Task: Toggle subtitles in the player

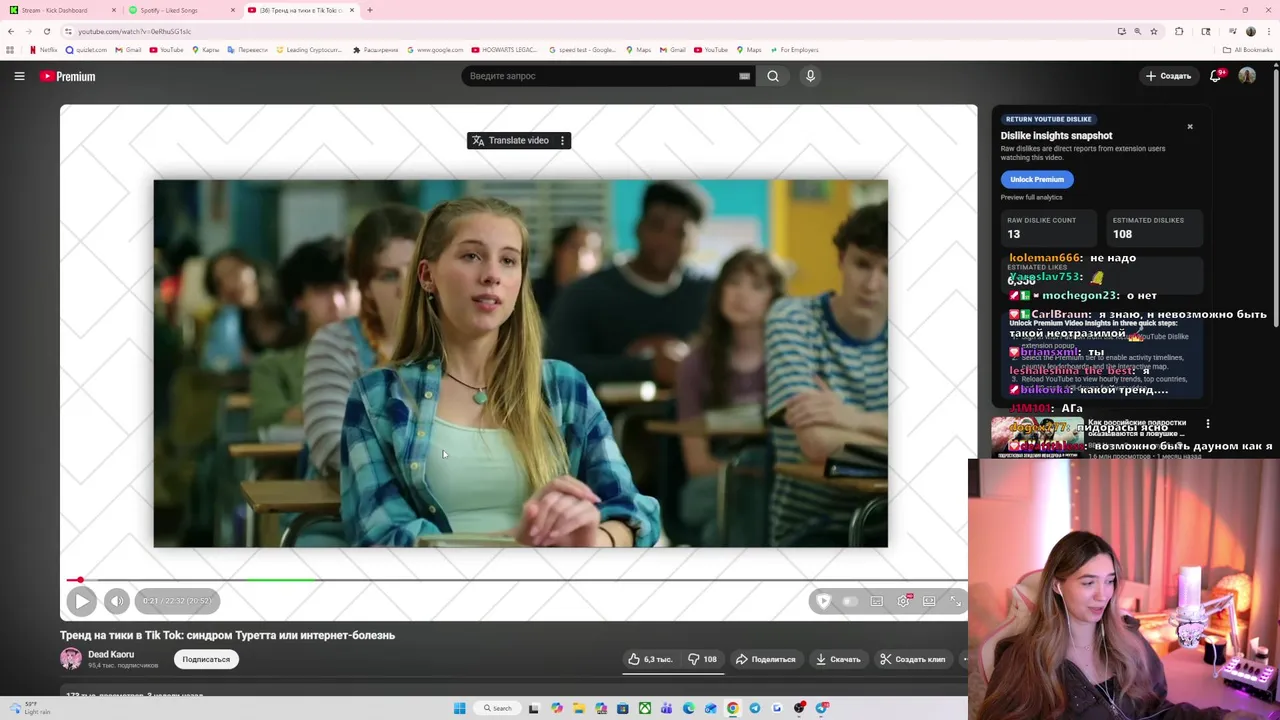Action: pyautogui.click(x=877, y=601)
